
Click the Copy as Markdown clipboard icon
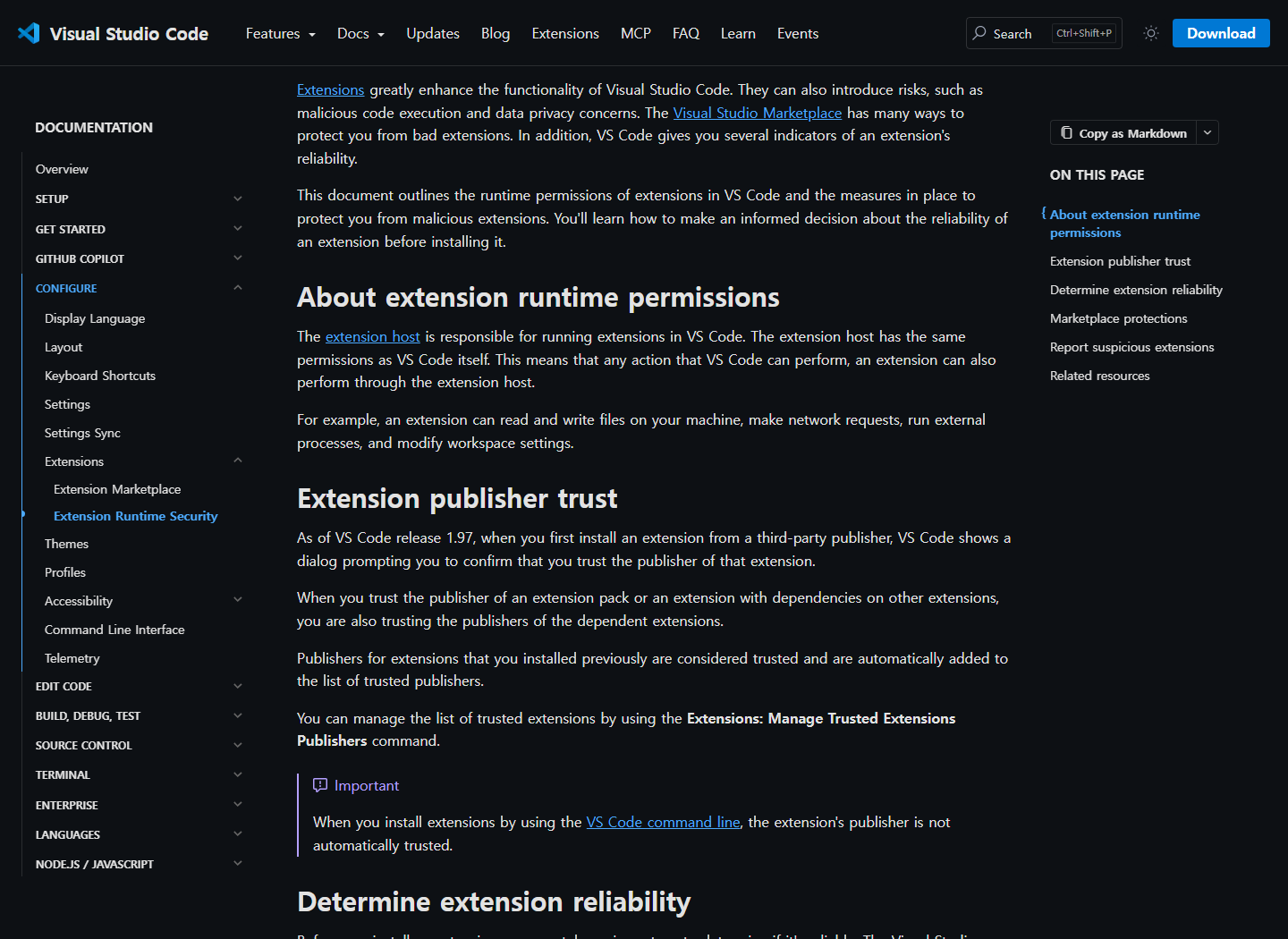click(x=1066, y=133)
